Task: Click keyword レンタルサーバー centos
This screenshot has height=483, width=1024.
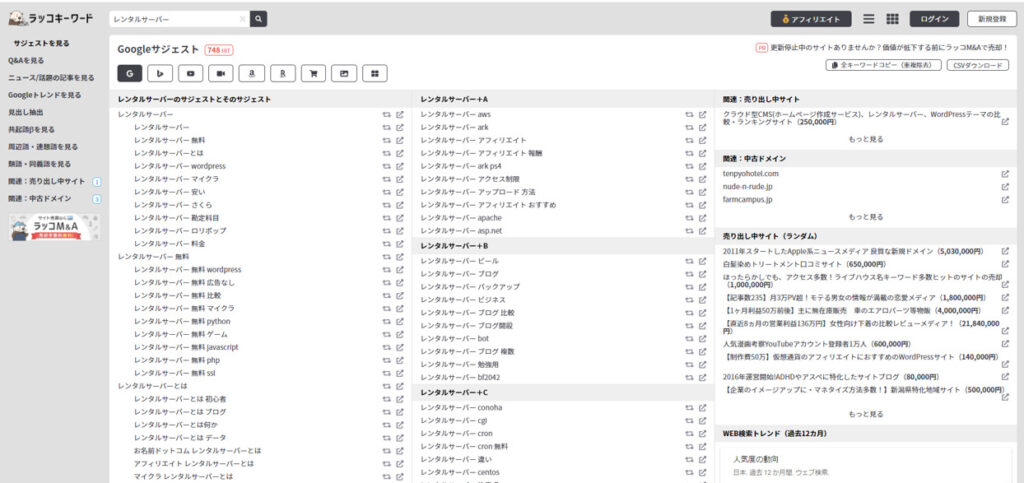Action: (460, 472)
